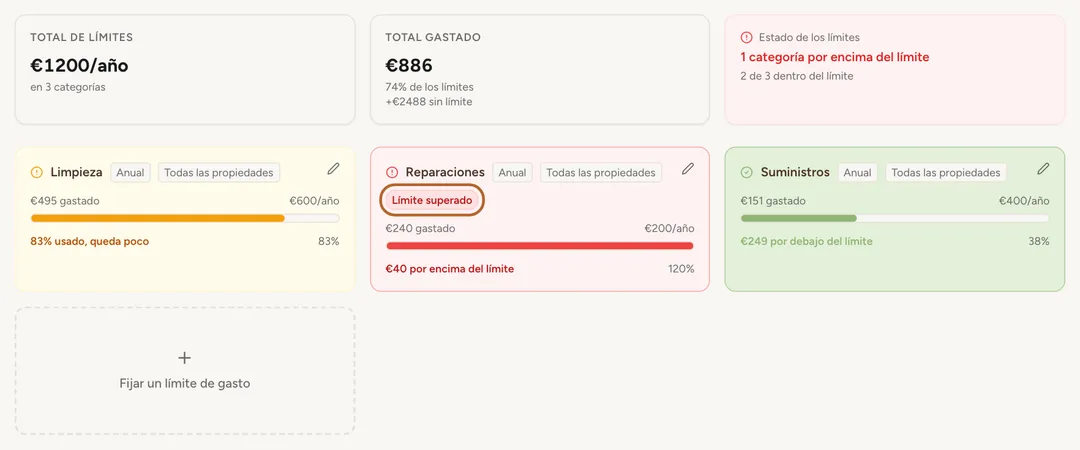Select the Anual tag on Reparaciones card
This screenshot has width=1080, height=450.
pyautogui.click(x=512, y=172)
